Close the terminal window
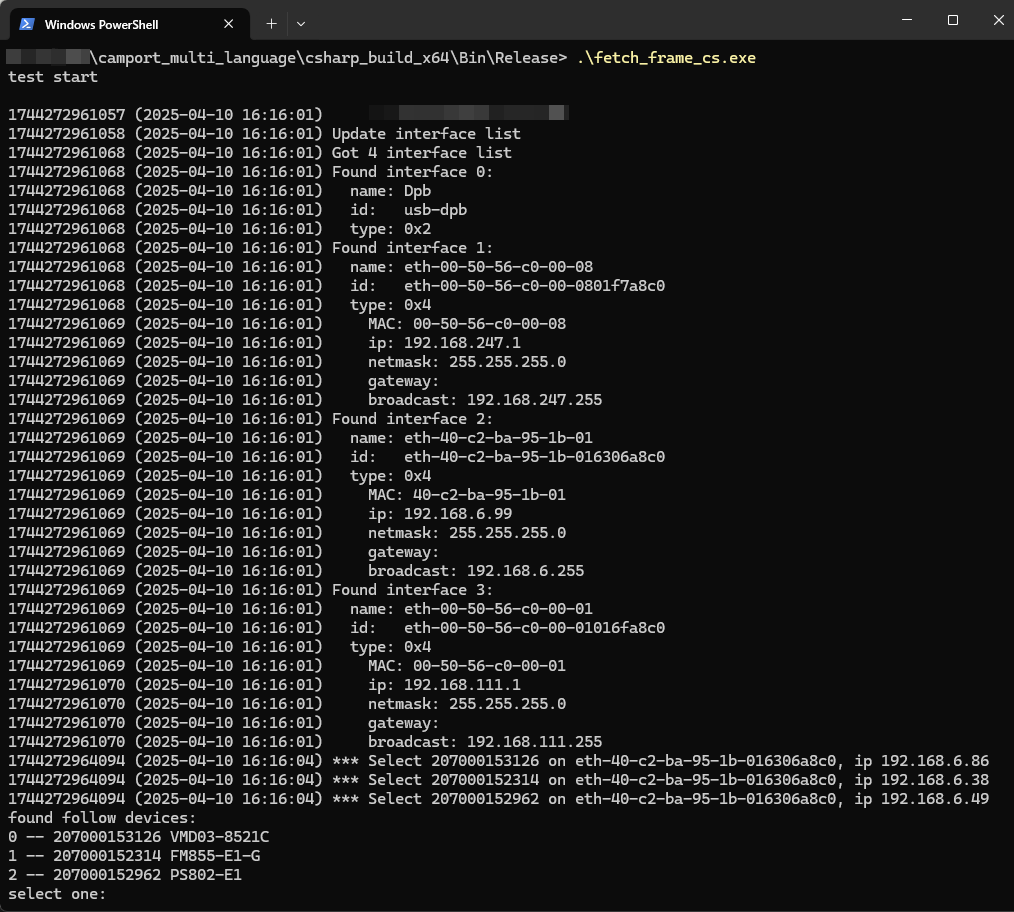Image resolution: width=1014 pixels, height=912 pixels. [x=998, y=20]
